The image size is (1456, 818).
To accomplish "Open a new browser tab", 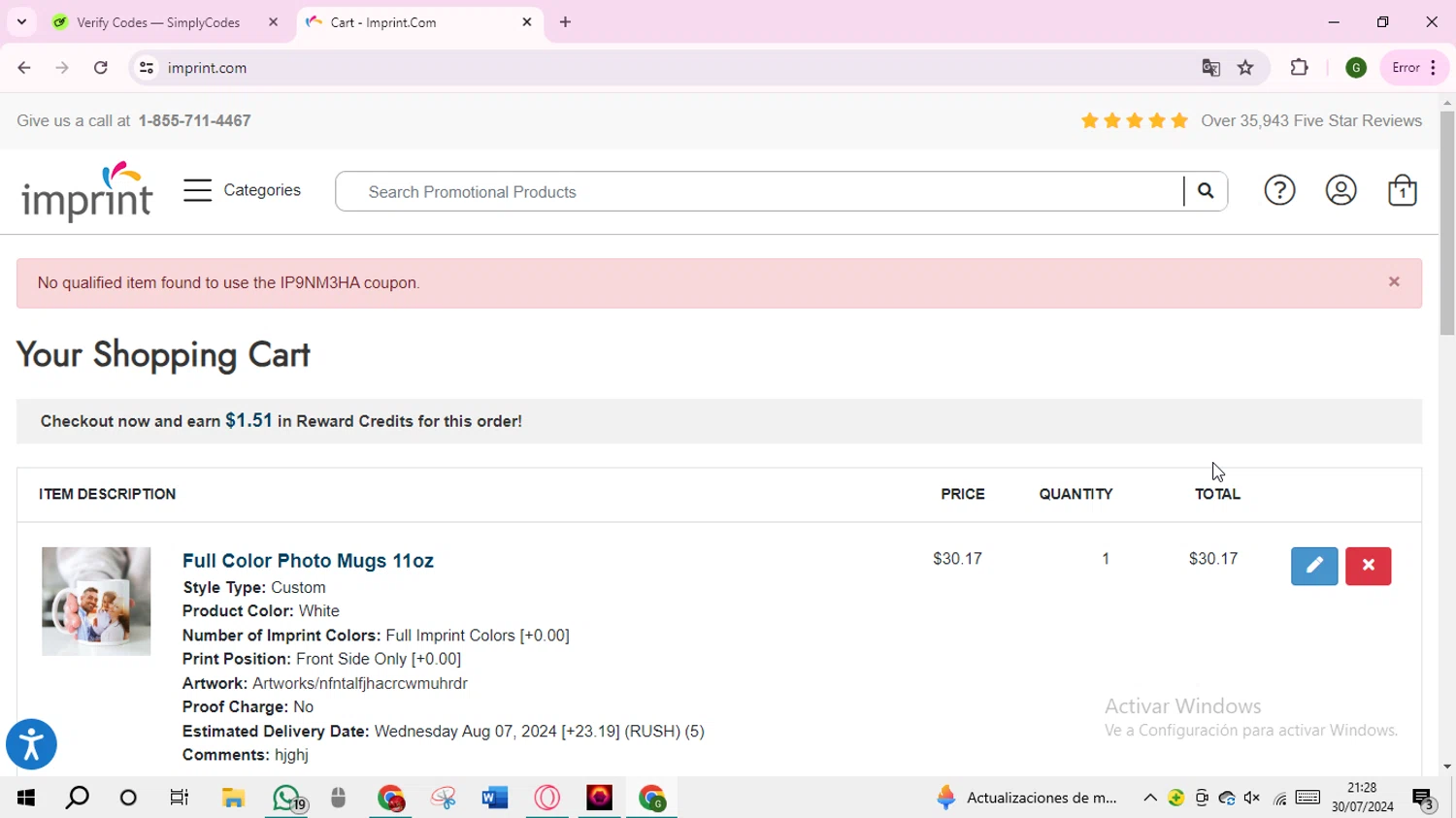I will tap(566, 22).
